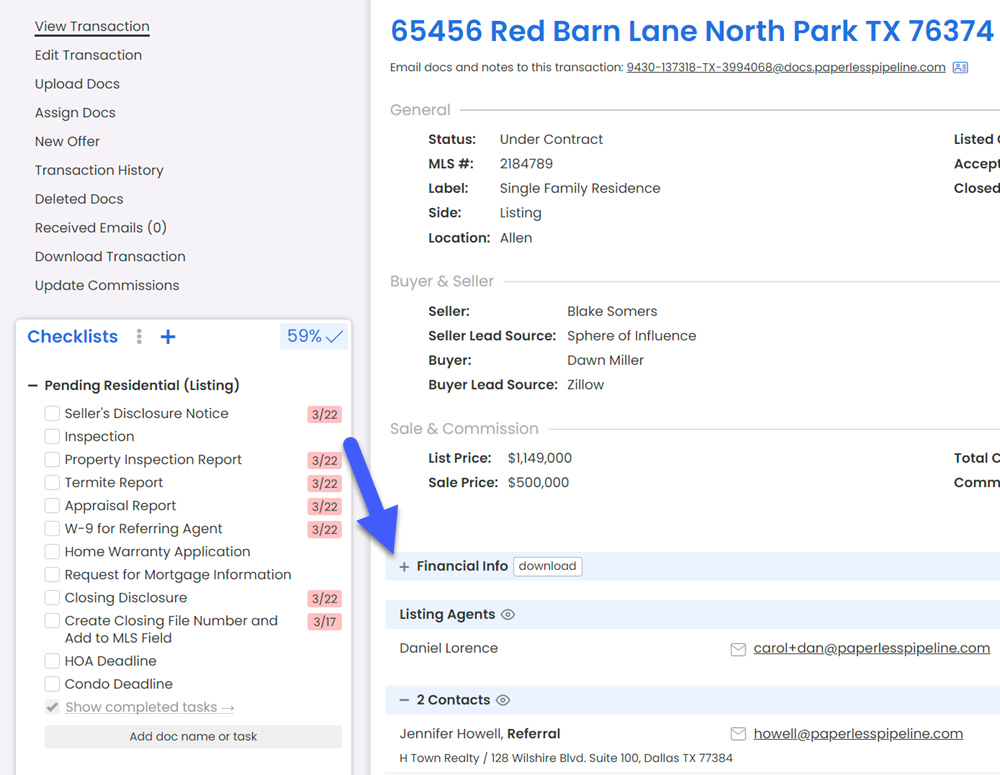
Task: Tick the Appraisal Report checkbox
Action: [x=52, y=506]
